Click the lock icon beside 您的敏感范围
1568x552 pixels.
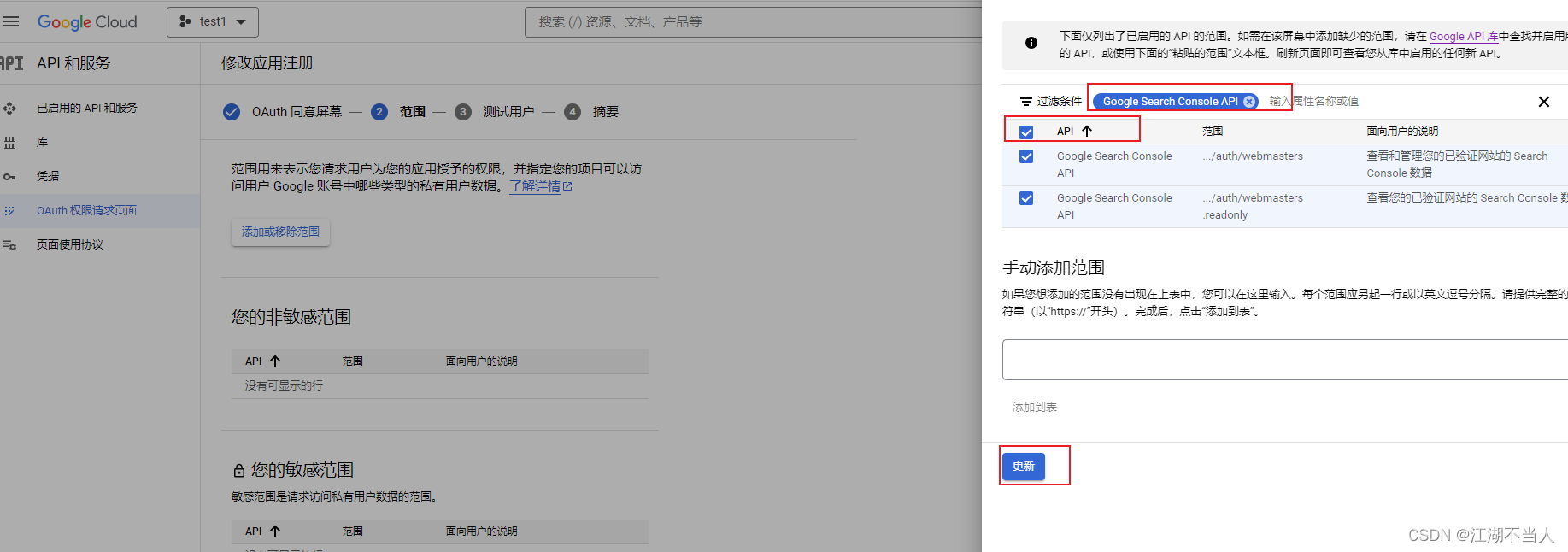coord(239,471)
